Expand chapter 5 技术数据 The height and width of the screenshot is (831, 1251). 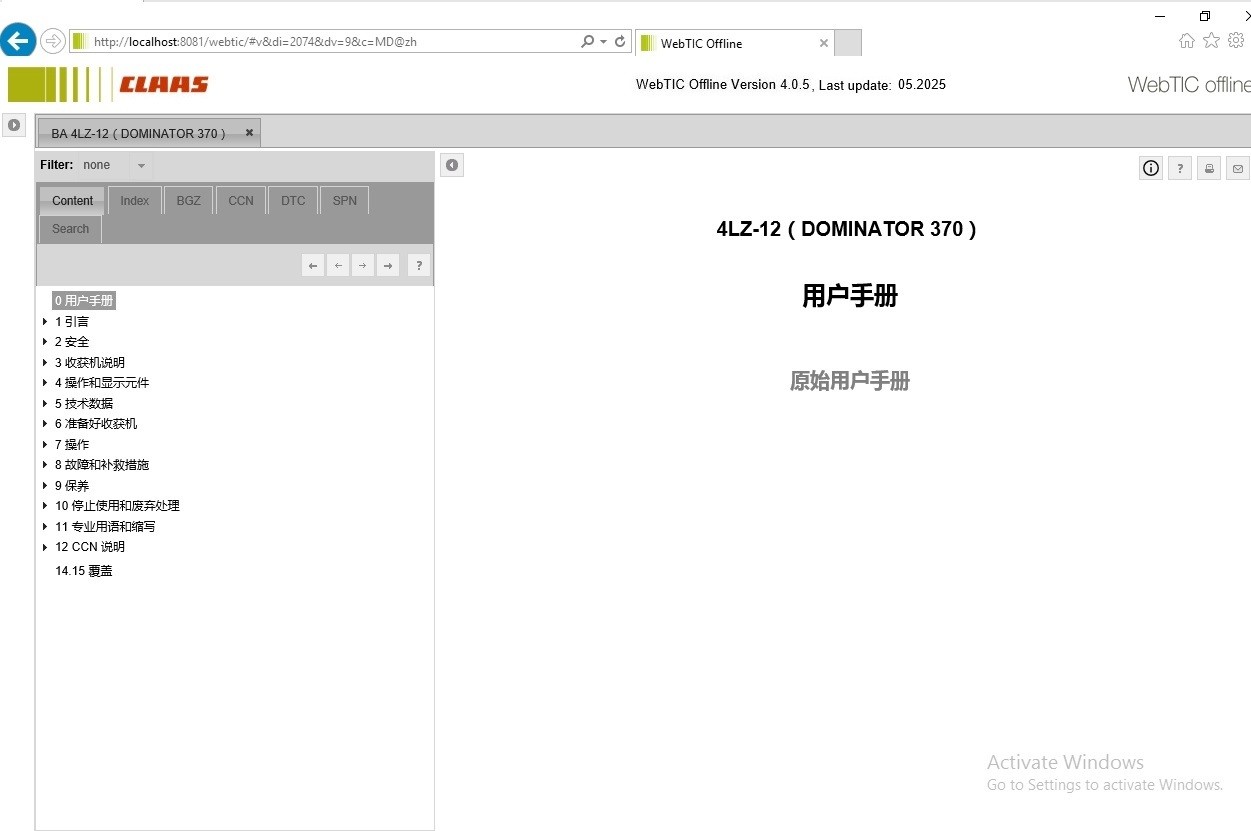click(45, 404)
